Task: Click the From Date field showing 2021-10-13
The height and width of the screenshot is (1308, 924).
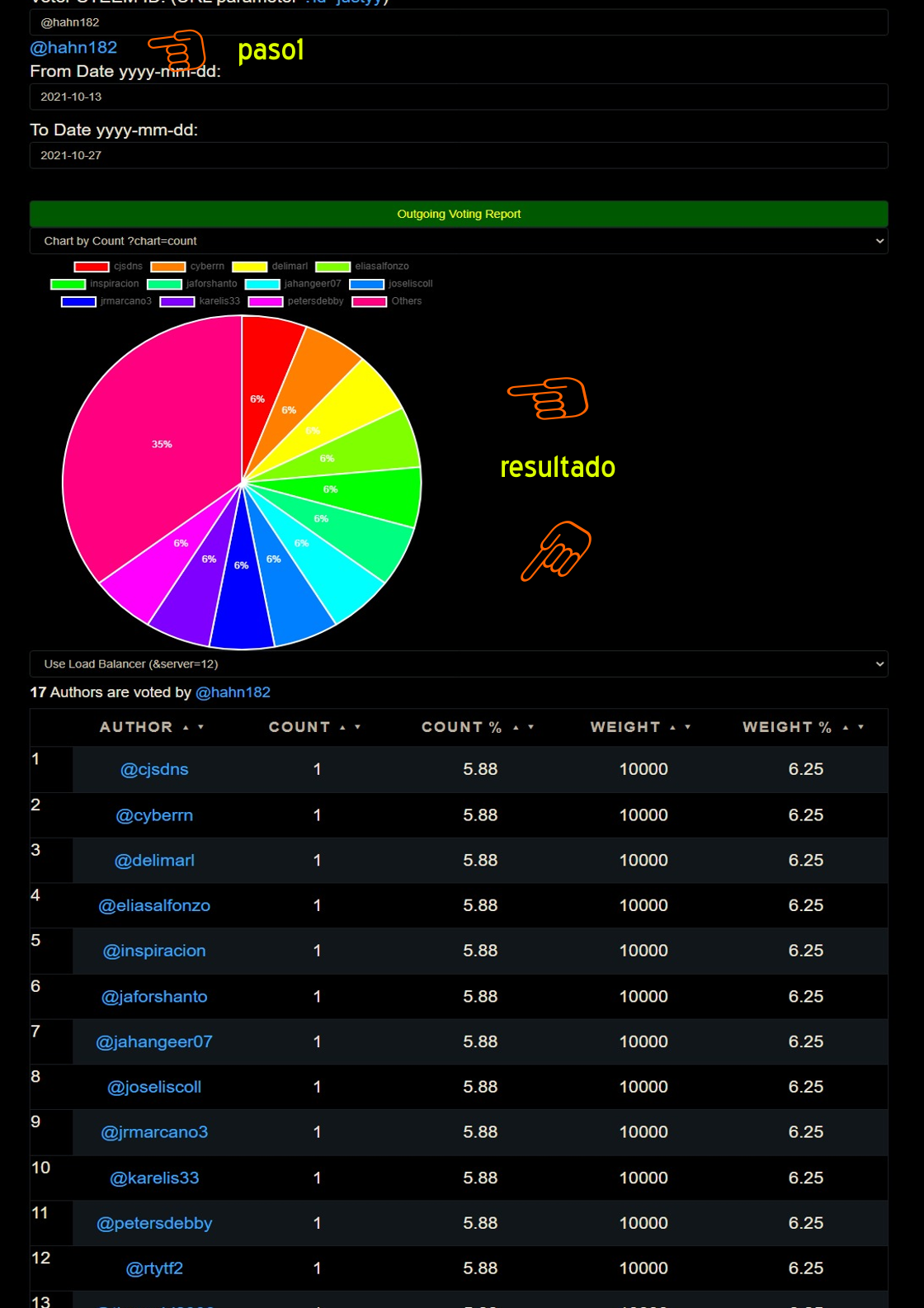Action: (x=459, y=97)
